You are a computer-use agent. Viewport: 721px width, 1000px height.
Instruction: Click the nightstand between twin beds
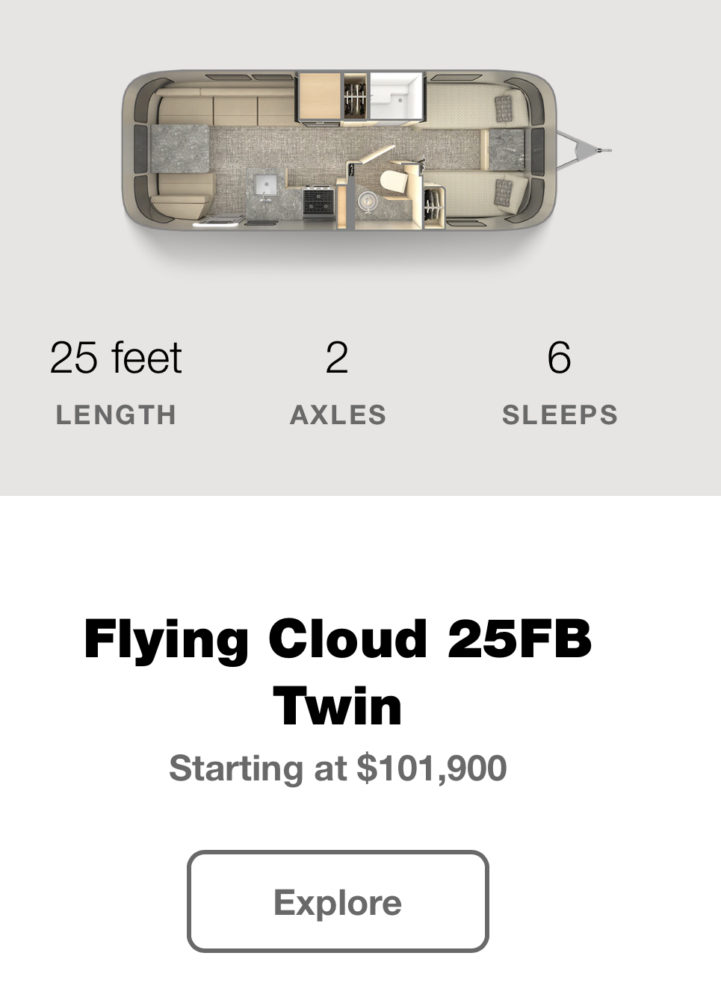[x=507, y=150]
